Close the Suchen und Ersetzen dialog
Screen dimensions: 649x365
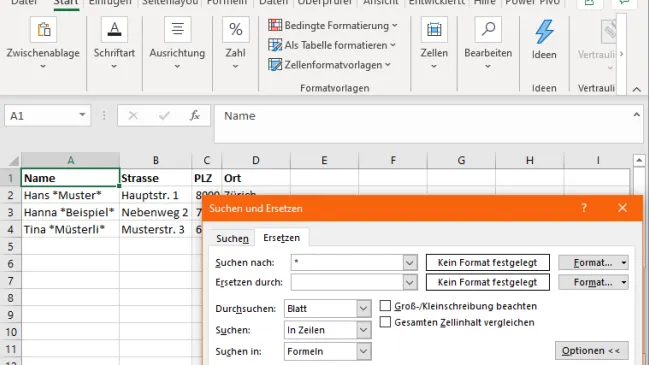pyautogui.click(x=623, y=208)
